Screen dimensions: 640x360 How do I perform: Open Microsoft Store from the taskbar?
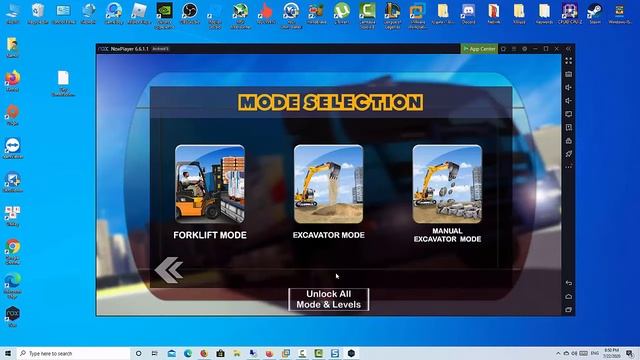(220, 353)
